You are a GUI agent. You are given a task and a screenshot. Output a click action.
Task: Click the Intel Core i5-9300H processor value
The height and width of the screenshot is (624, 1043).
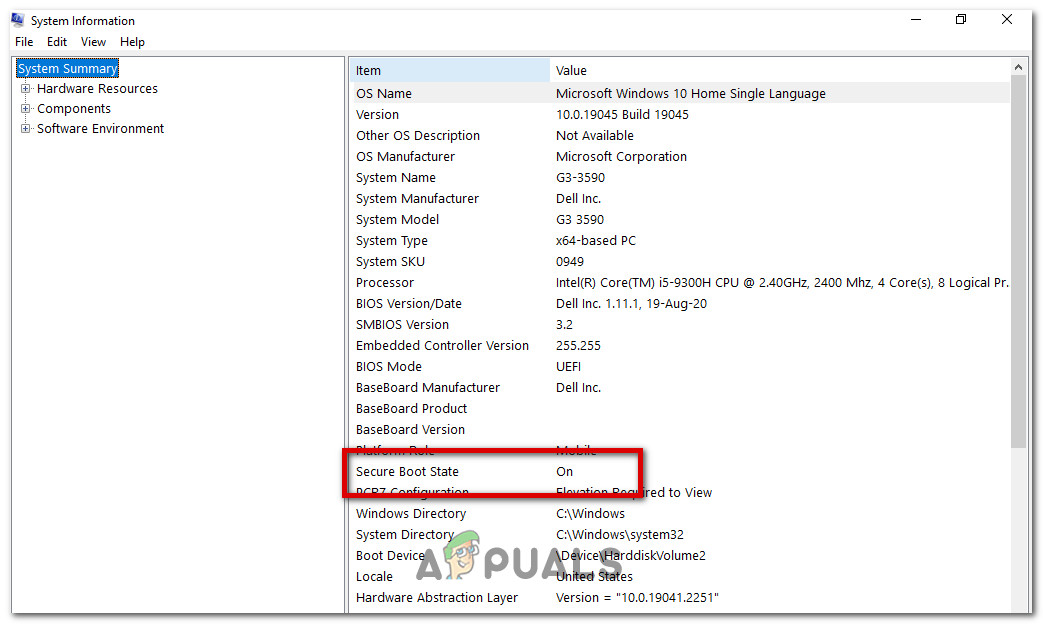click(x=782, y=283)
